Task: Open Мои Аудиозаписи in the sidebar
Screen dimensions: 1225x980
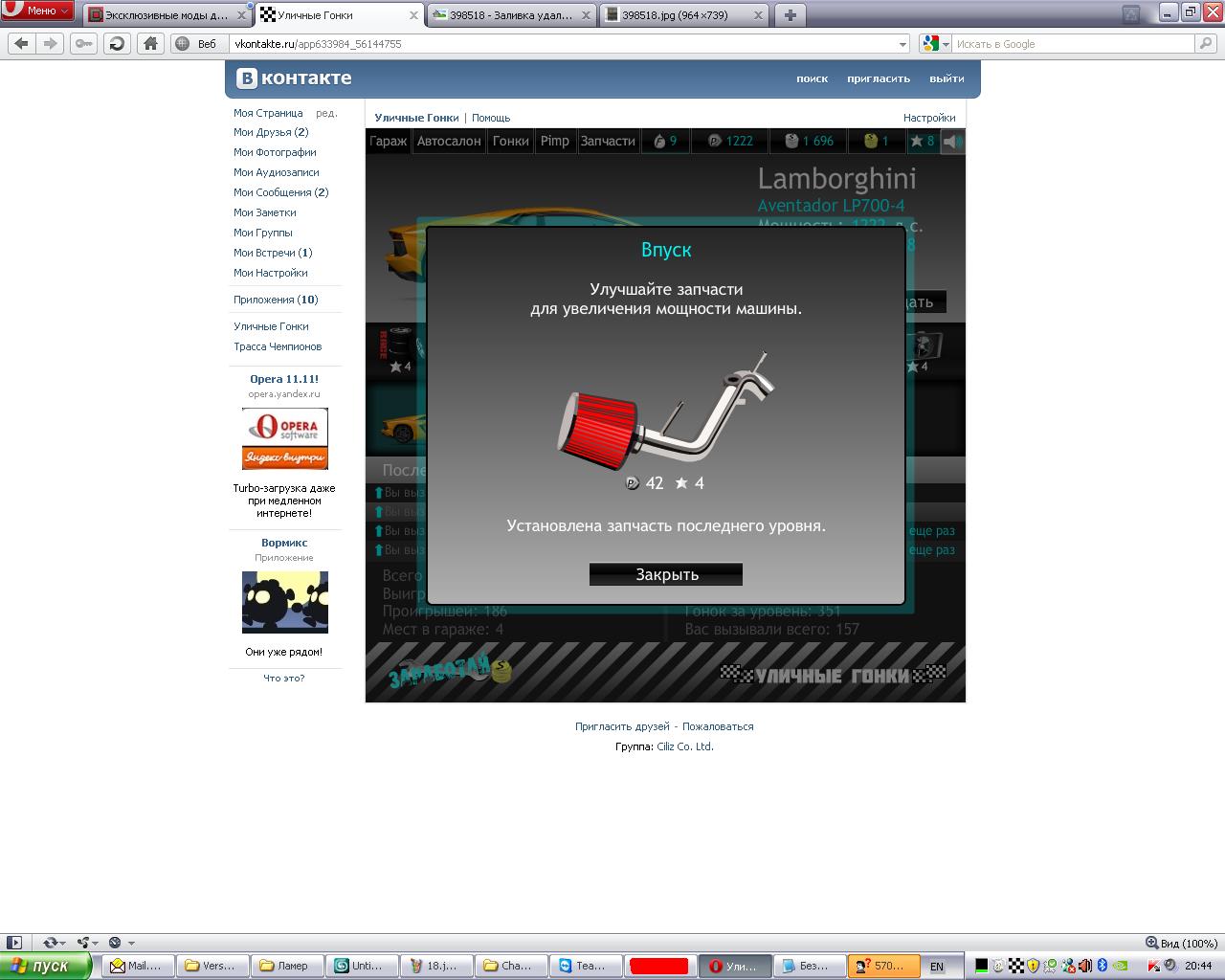Action: (277, 173)
